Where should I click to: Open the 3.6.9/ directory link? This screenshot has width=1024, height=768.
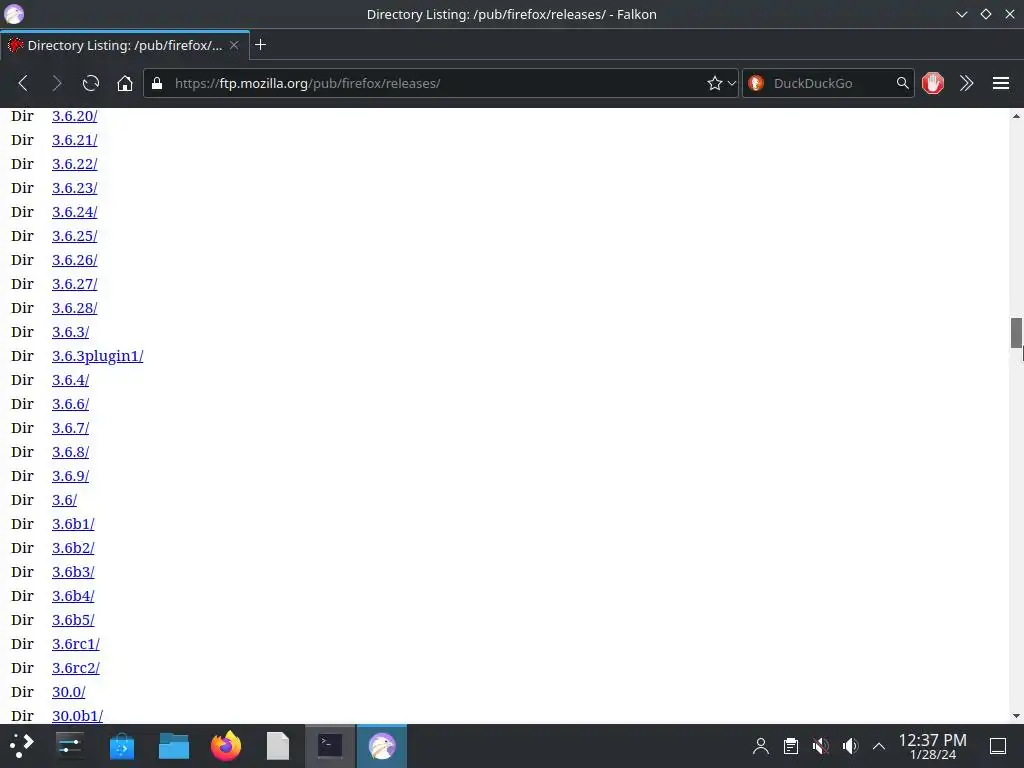[x=71, y=476]
